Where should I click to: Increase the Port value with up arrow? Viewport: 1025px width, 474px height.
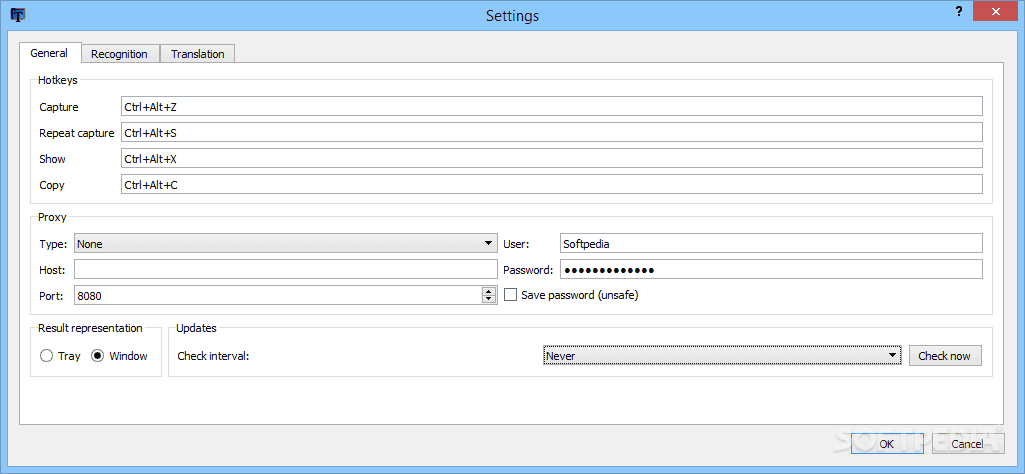[489, 291]
